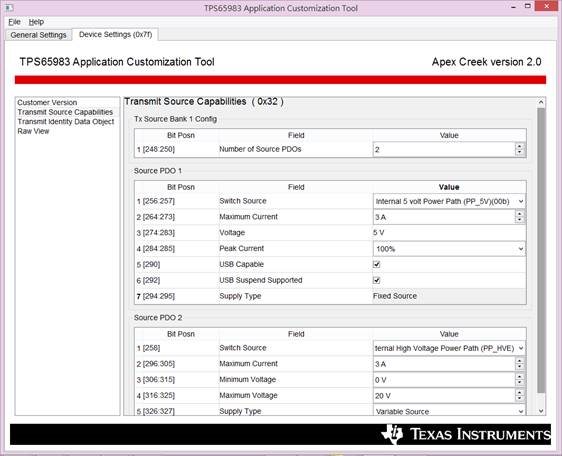Open PDO 1 Switch Source dropdown
The image size is (562, 456).
449,201
